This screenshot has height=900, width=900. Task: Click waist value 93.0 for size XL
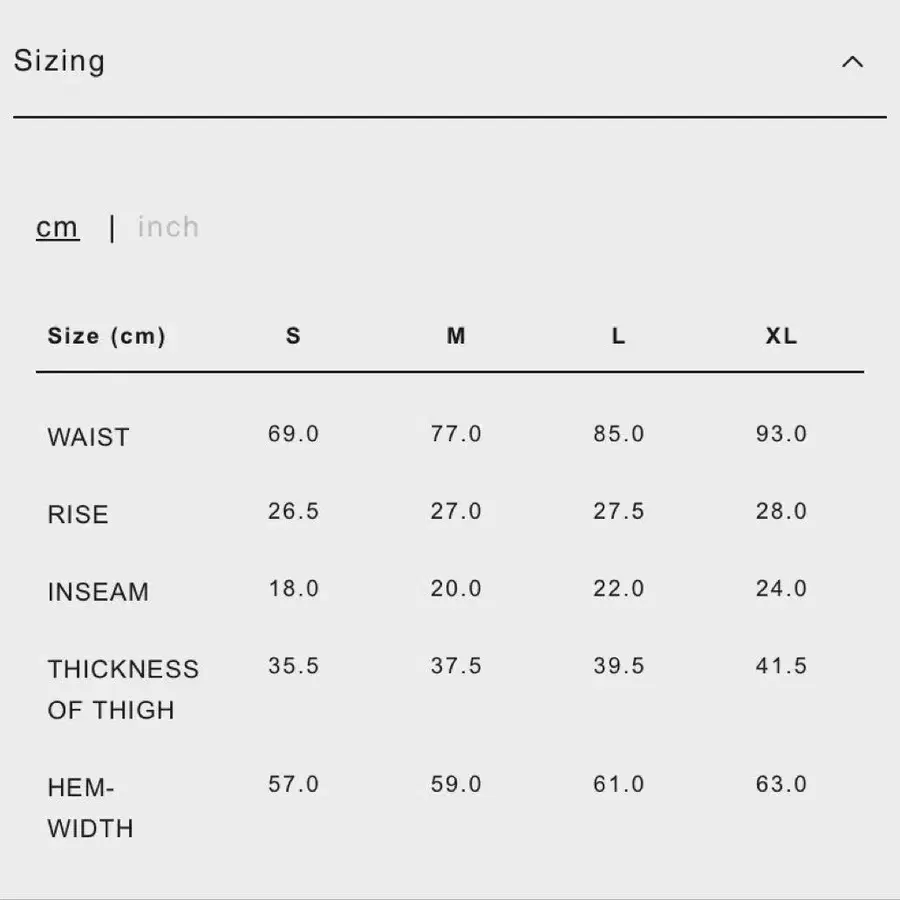coord(781,434)
